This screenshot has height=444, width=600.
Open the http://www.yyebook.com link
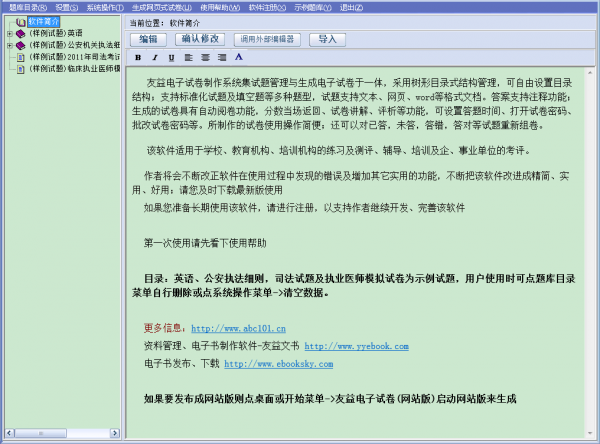[x=357, y=346]
